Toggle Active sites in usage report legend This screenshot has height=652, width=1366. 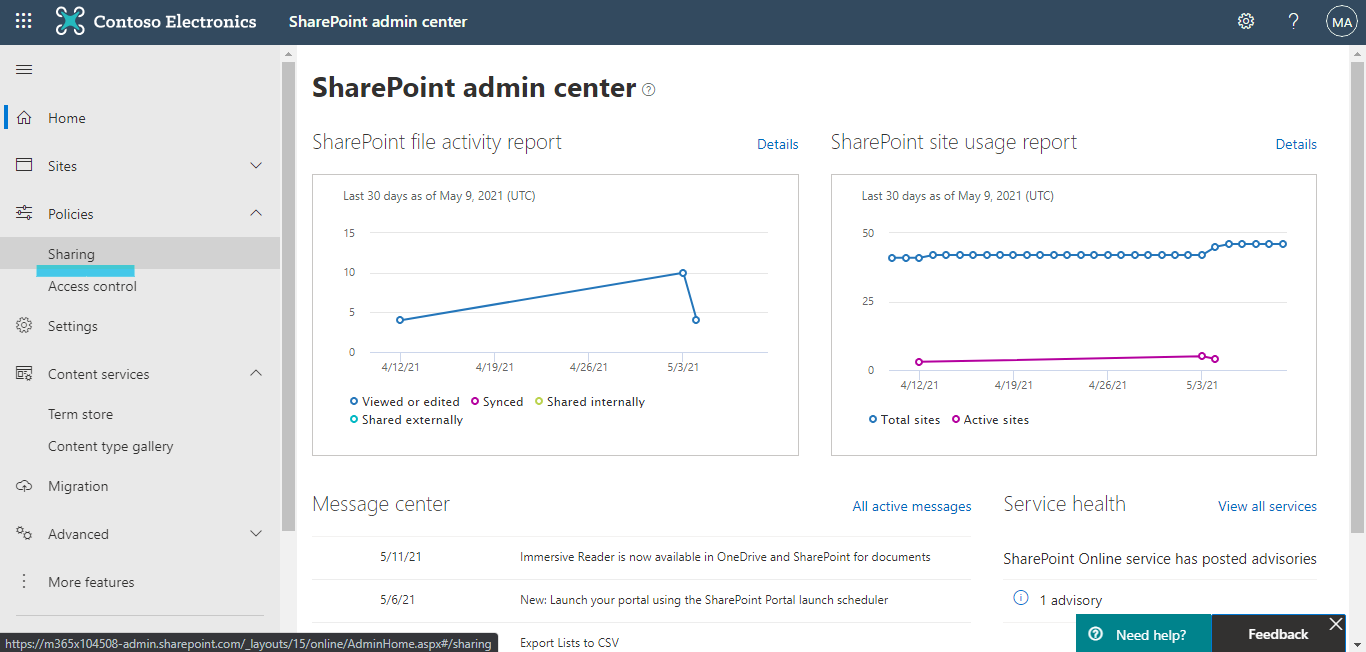click(x=990, y=419)
